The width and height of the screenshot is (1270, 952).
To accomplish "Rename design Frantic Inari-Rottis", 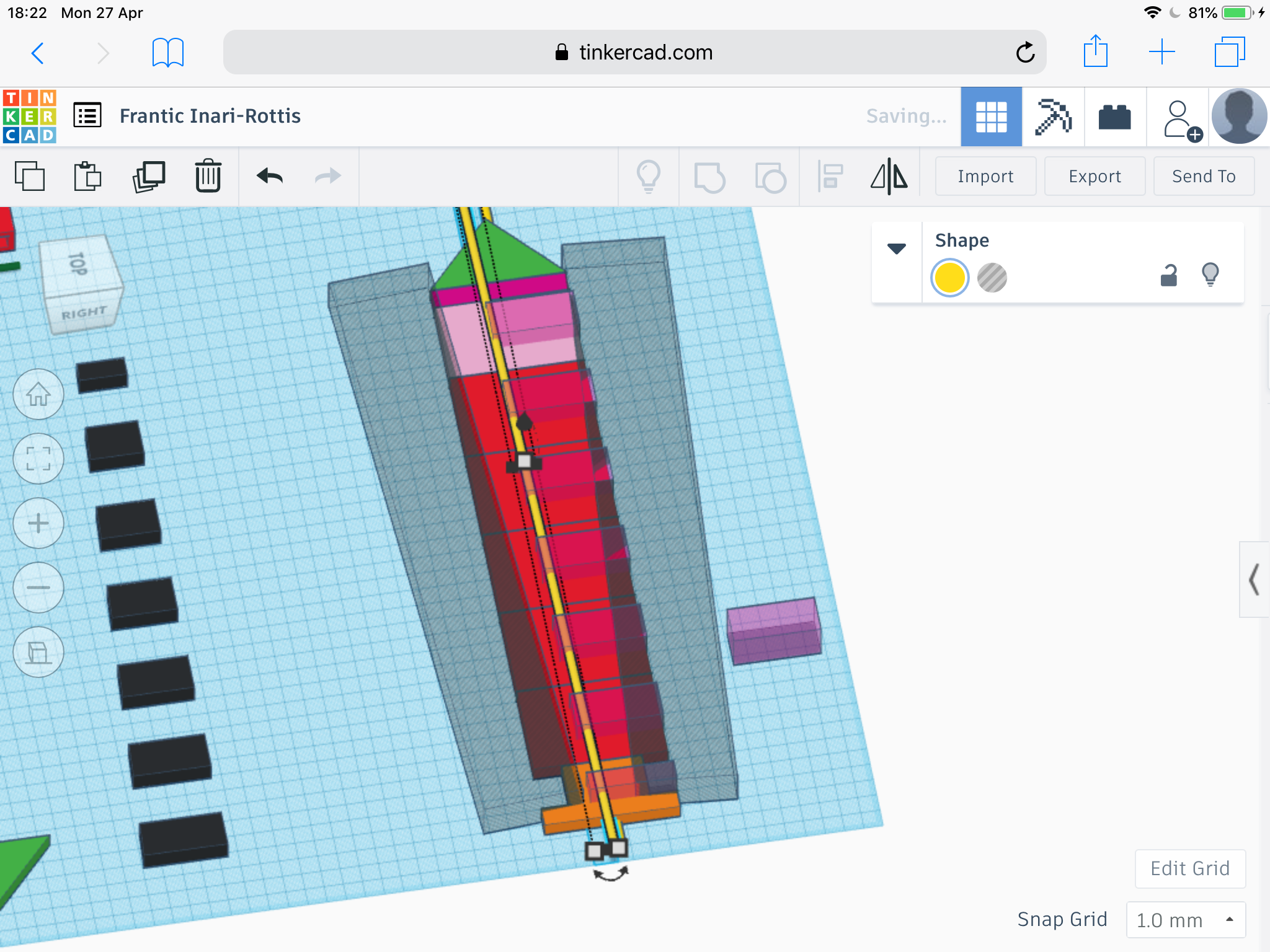I will click(x=210, y=116).
